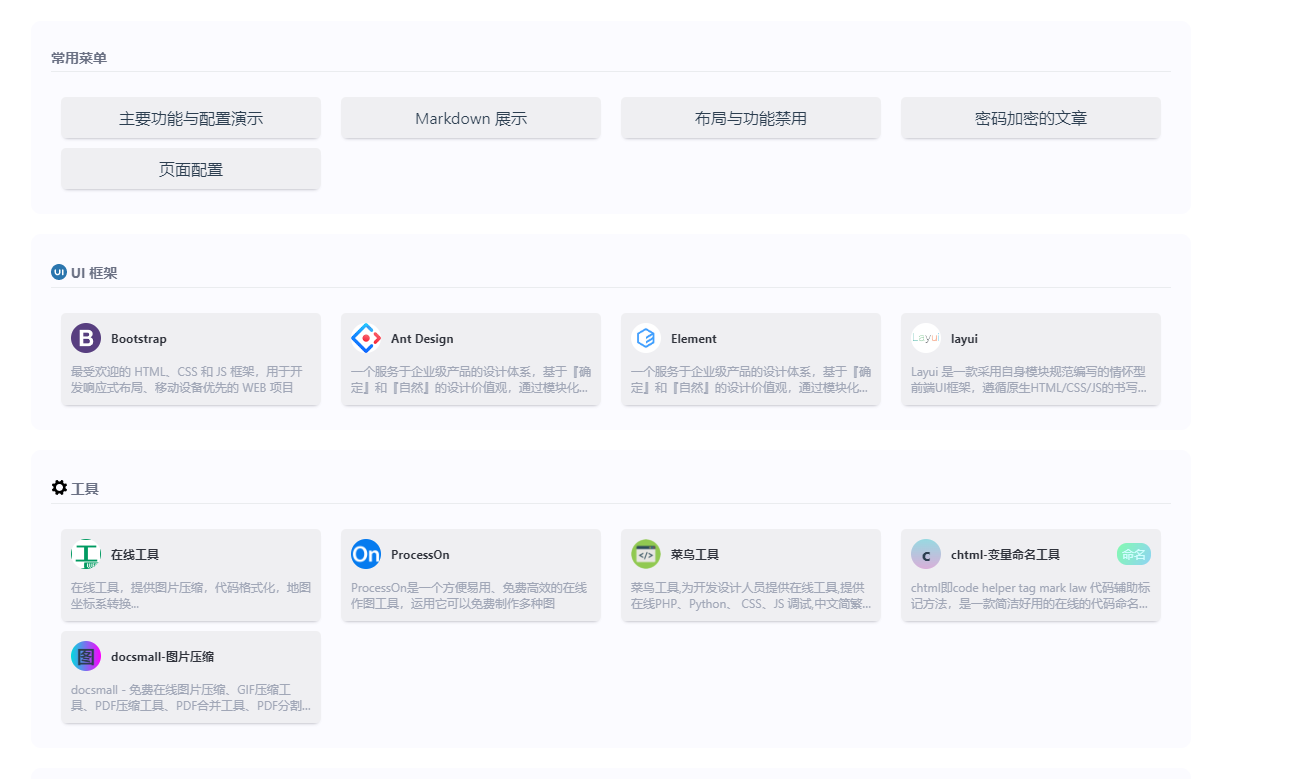Click the round layui logo icon

[x=926, y=338]
